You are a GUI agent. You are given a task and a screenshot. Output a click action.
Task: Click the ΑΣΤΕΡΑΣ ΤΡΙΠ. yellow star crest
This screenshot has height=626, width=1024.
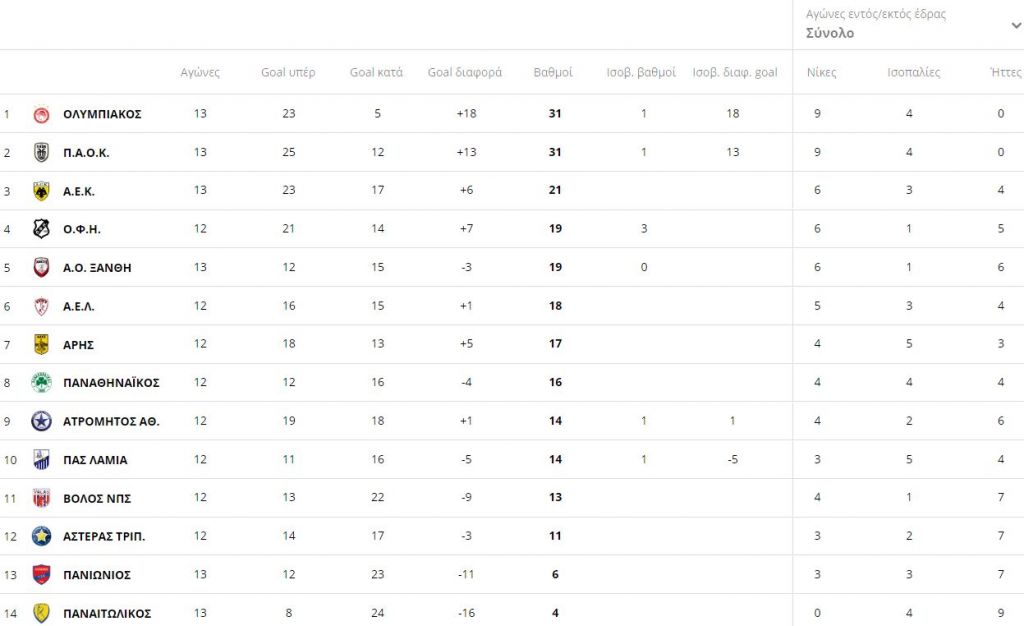(41, 536)
